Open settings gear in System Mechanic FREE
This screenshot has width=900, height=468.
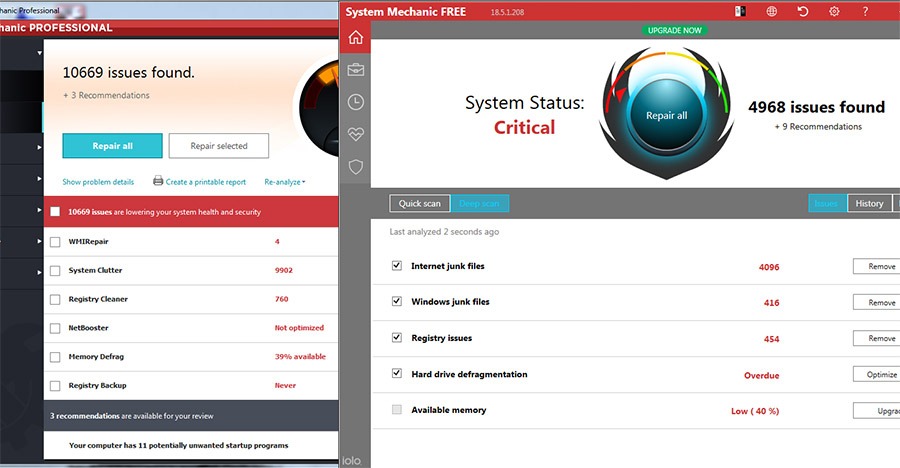834,11
